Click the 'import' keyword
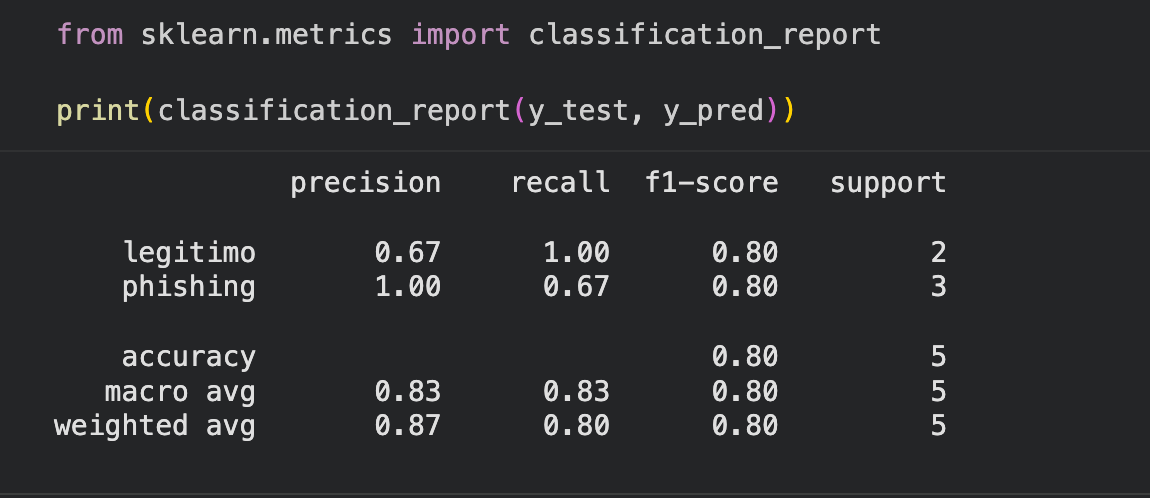Viewport: 1150px width, 498px height. click(461, 34)
